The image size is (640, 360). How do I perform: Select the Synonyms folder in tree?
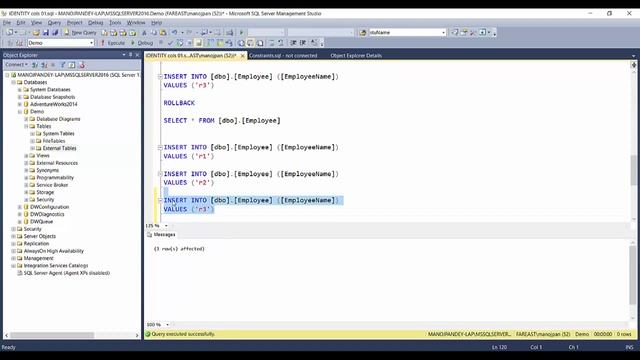(47, 170)
